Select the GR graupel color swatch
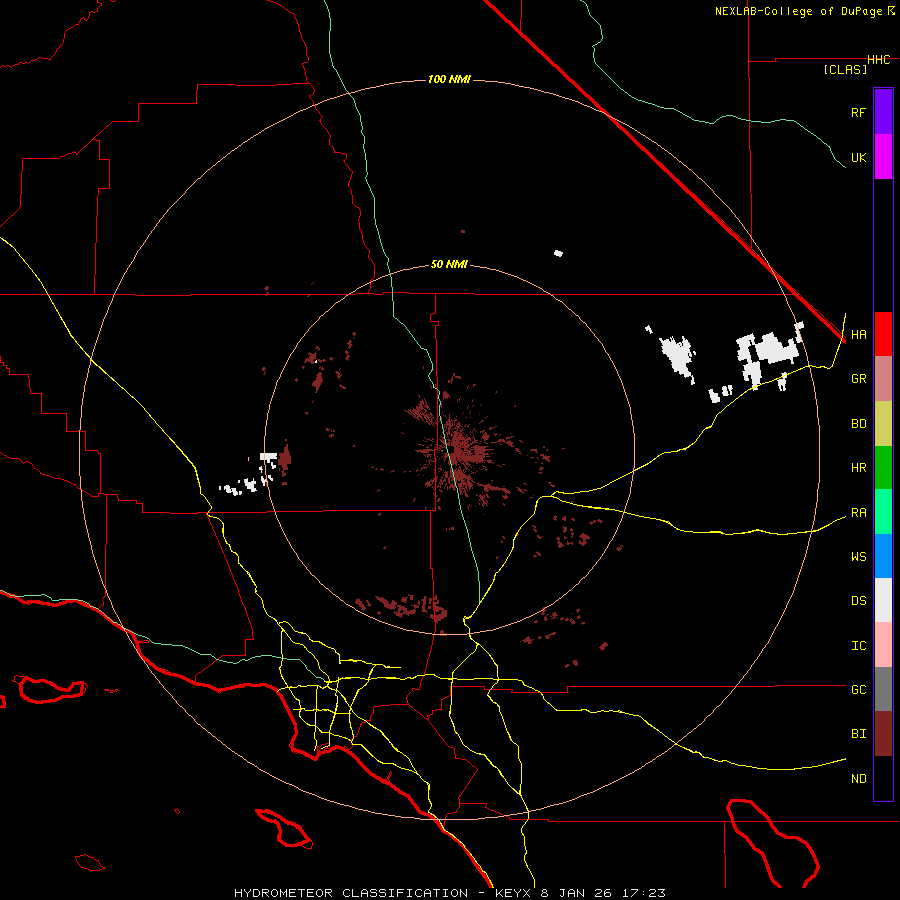Viewport: 900px width, 900px height. (x=883, y=379)
